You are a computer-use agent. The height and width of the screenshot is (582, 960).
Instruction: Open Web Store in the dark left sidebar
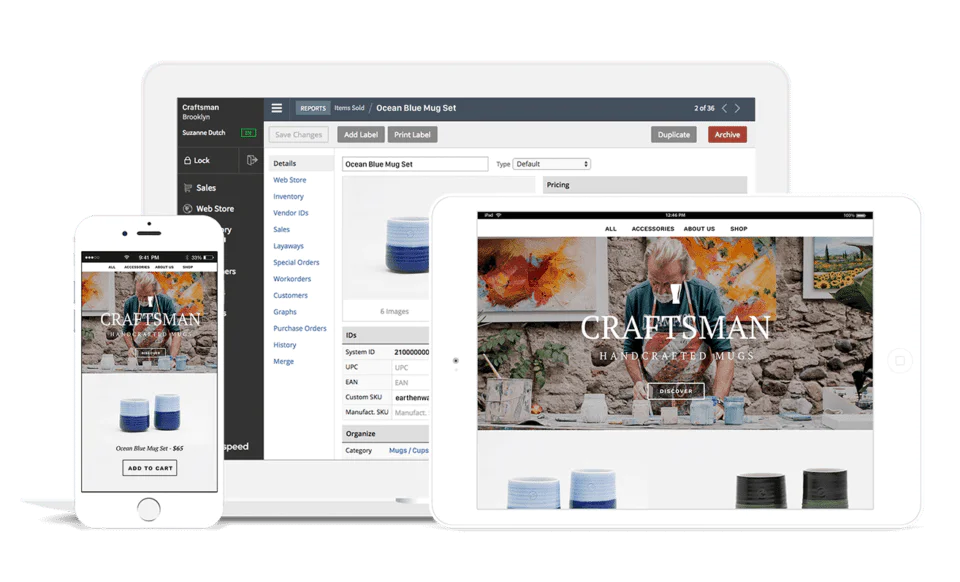208,209
